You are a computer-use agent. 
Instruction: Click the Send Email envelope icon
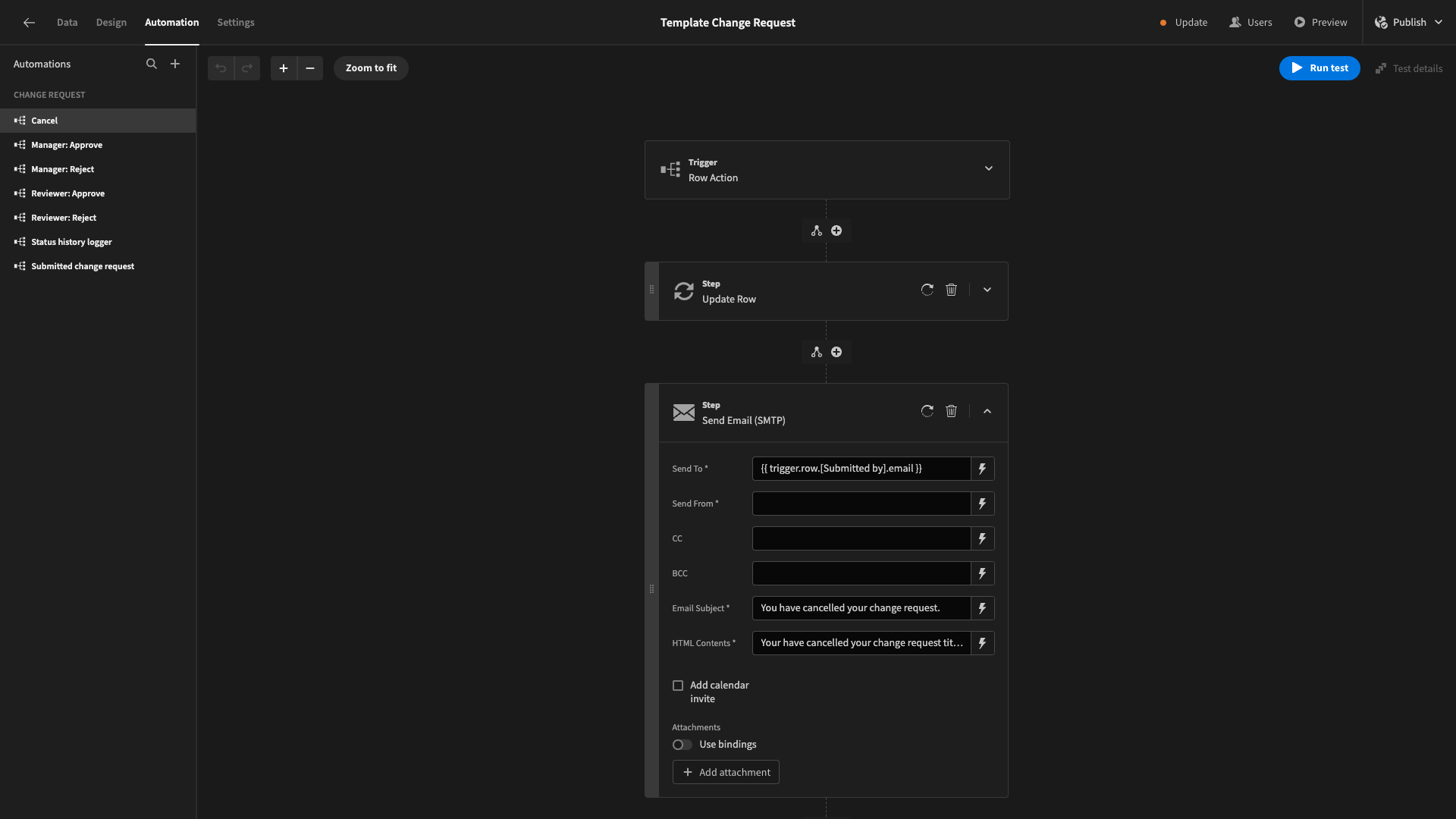[684, 413]
